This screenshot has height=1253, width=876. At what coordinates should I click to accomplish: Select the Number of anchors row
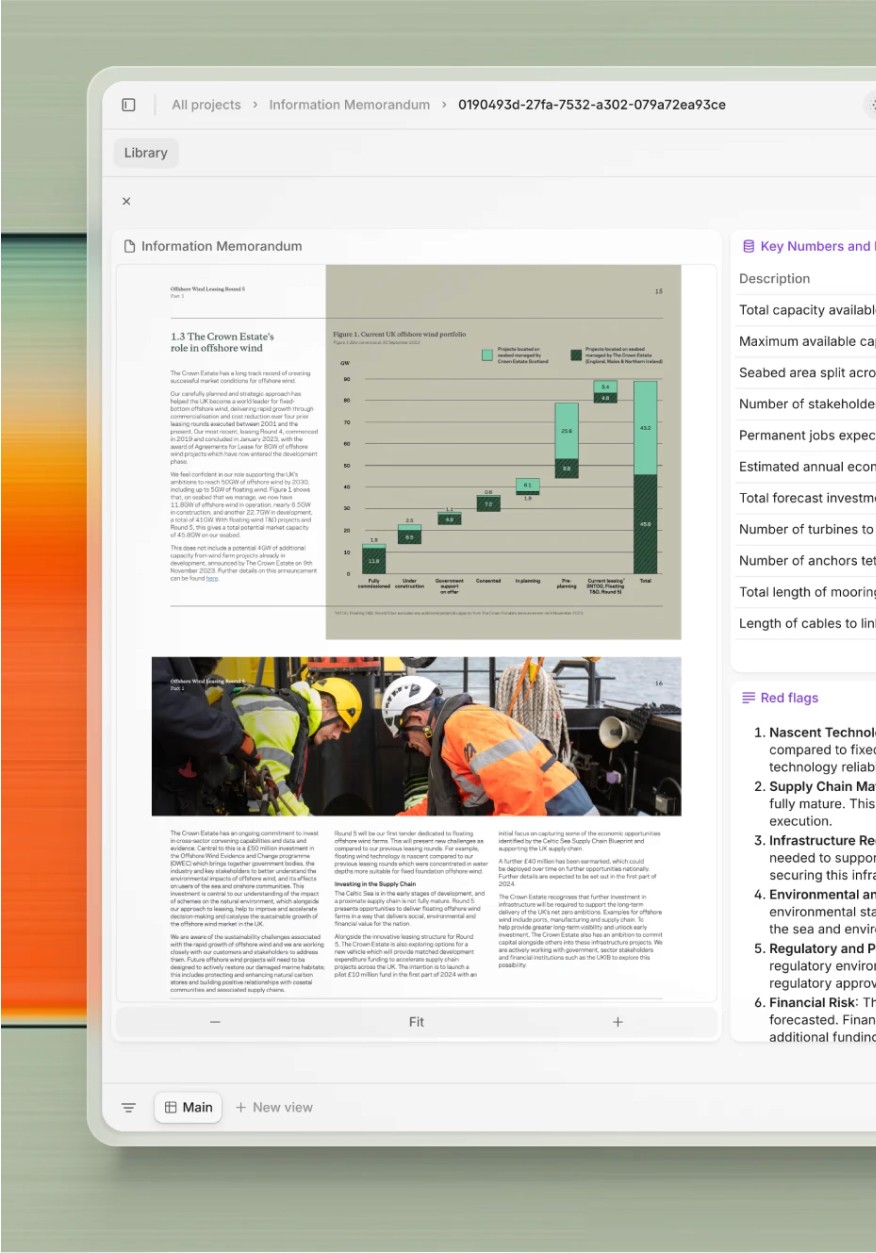807,561
